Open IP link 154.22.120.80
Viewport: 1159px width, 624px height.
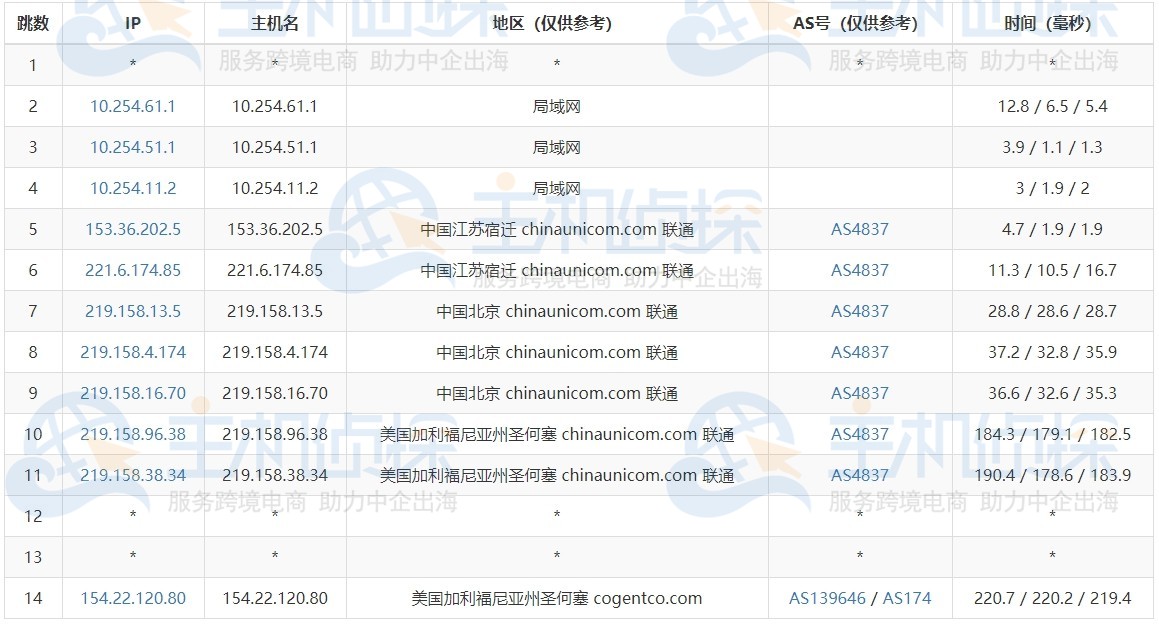133,598
